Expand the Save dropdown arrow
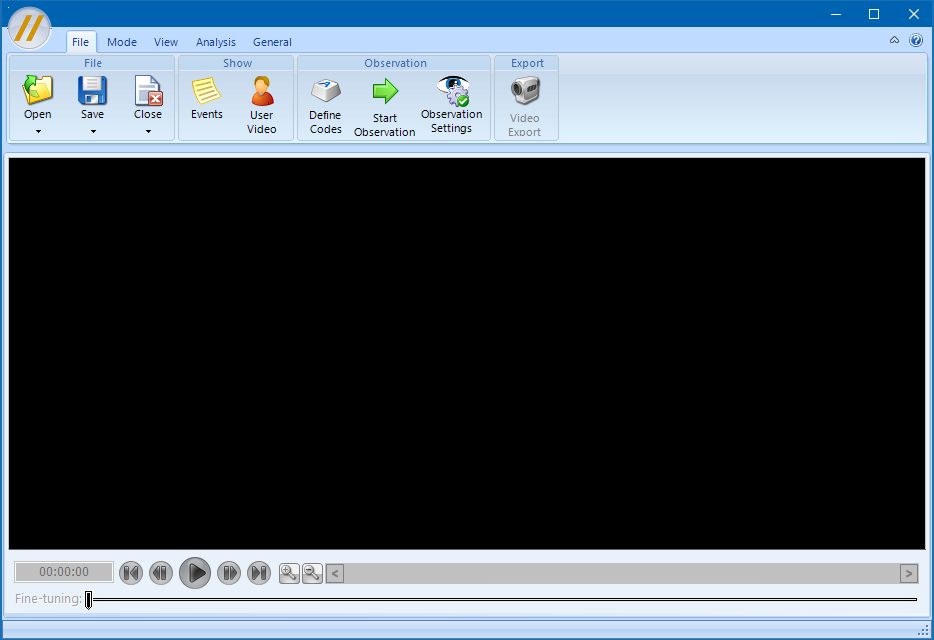This screenshot has height=640, width=934. point(93,131)
